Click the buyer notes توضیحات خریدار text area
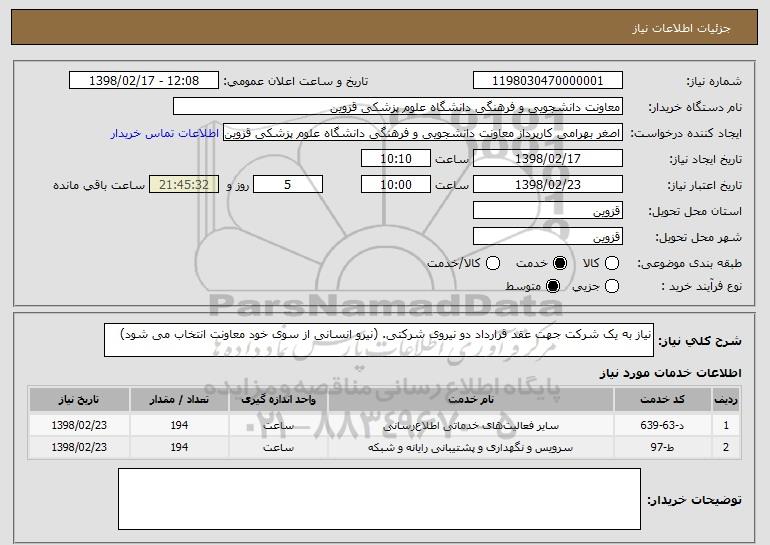This screenshot has height=545, width=770. 379,499
